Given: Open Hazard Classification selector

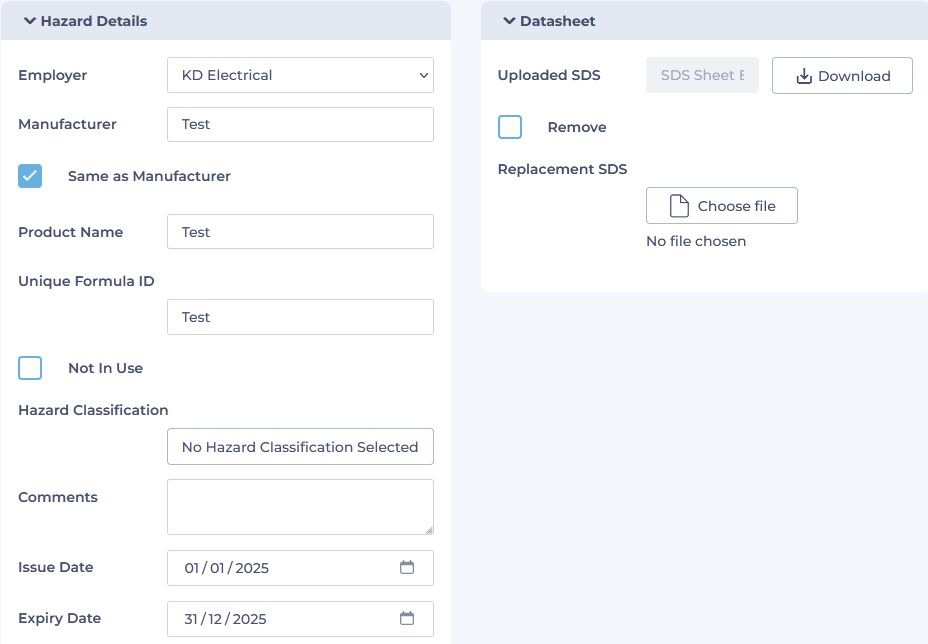Looking at the screenshot, I should point(300,446).
